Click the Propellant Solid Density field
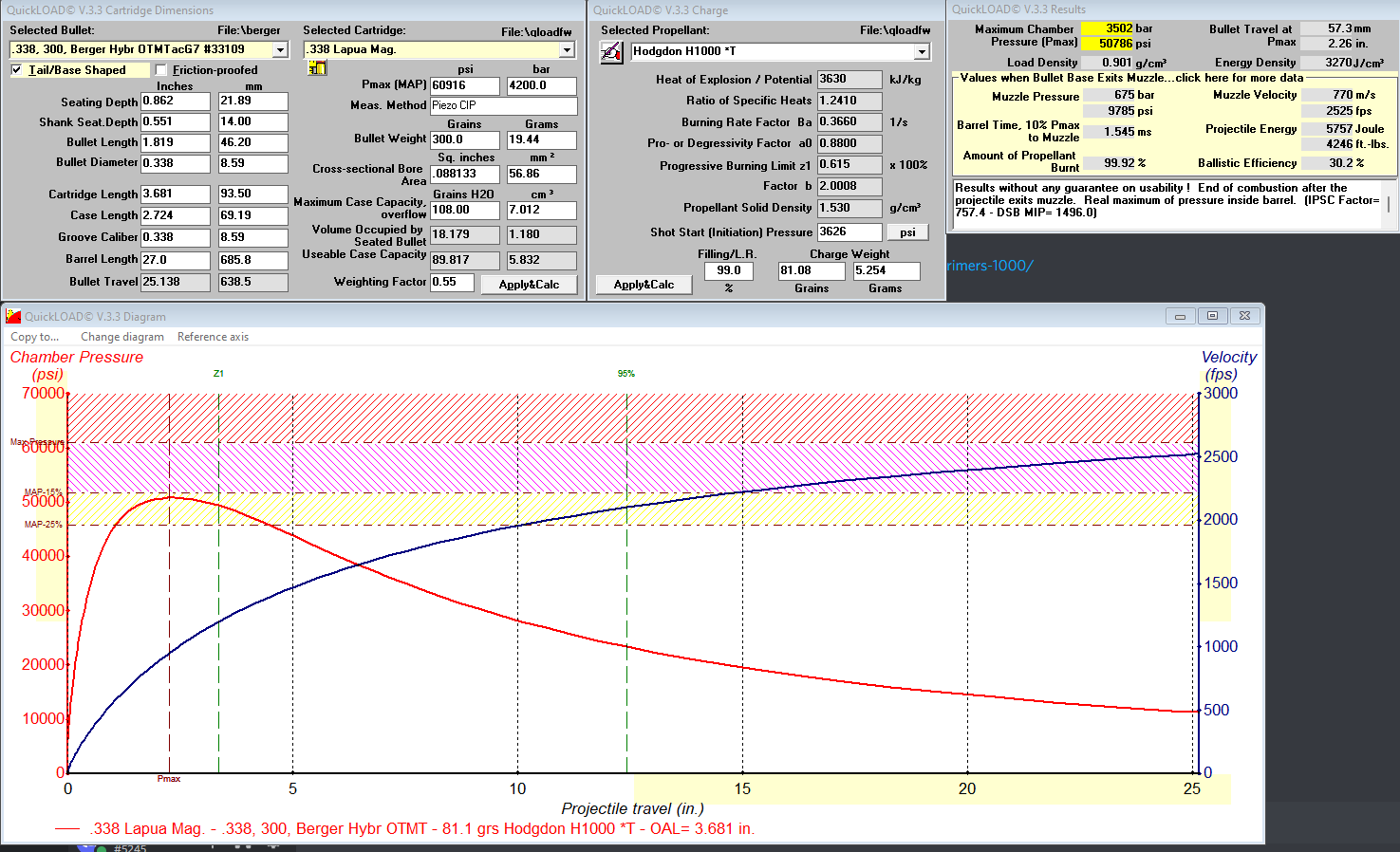1400x852 pixels. pyautogui.click(x=849, y=208)
